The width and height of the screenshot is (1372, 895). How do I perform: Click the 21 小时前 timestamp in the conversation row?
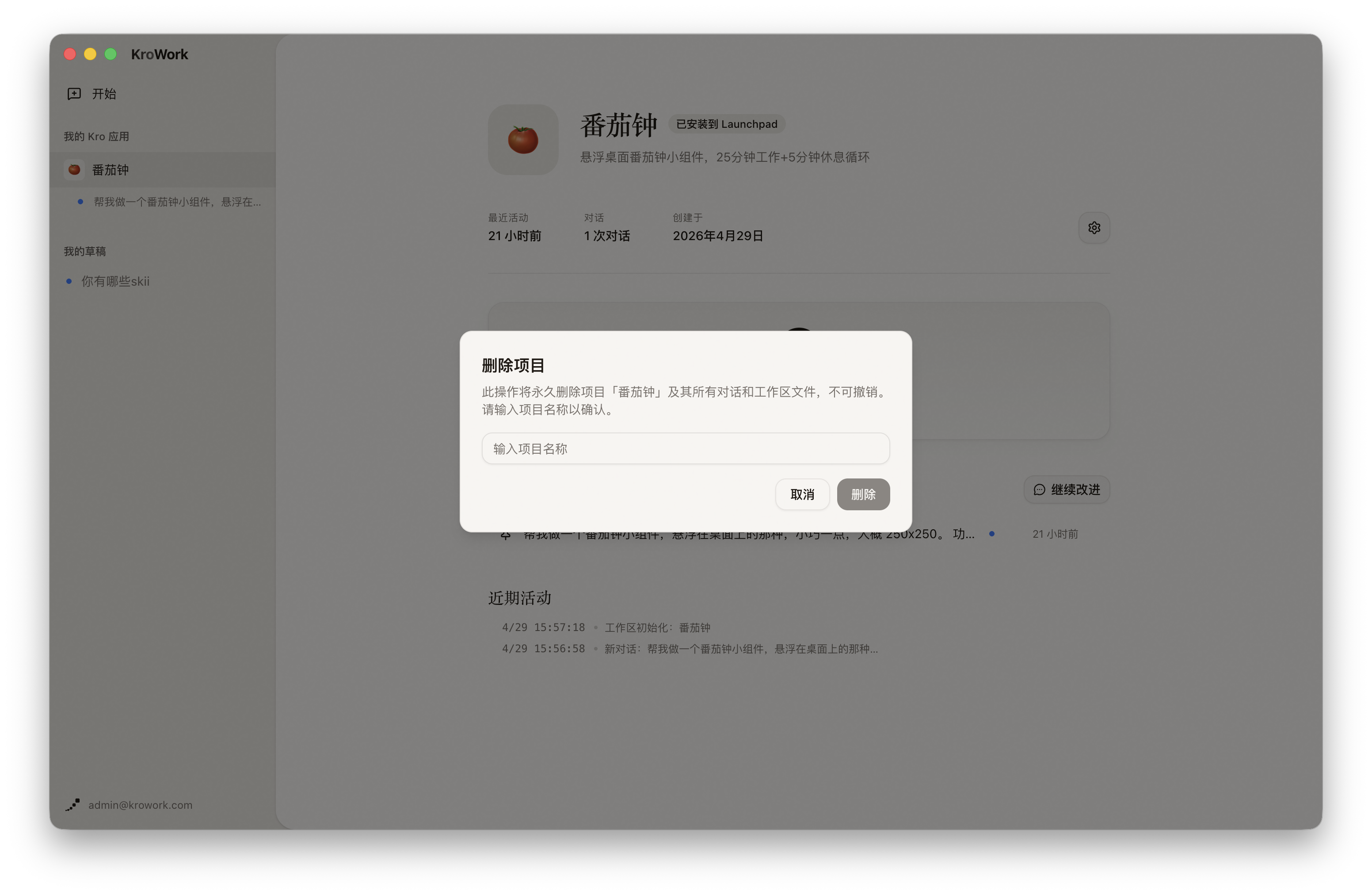pyautogui.click(x=1055, y=534)
